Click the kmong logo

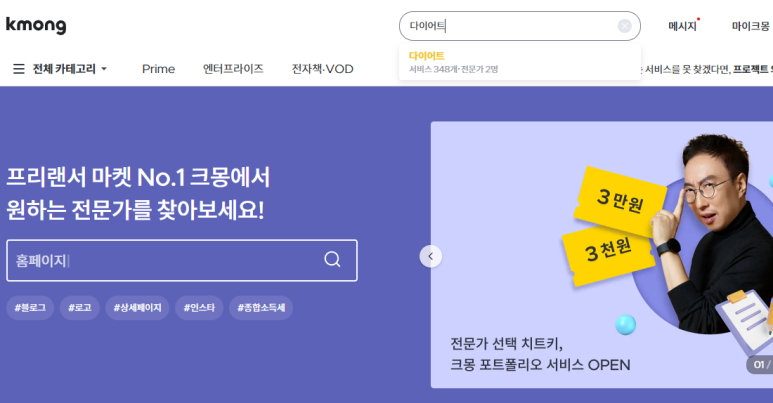click(x=36, y=25)
